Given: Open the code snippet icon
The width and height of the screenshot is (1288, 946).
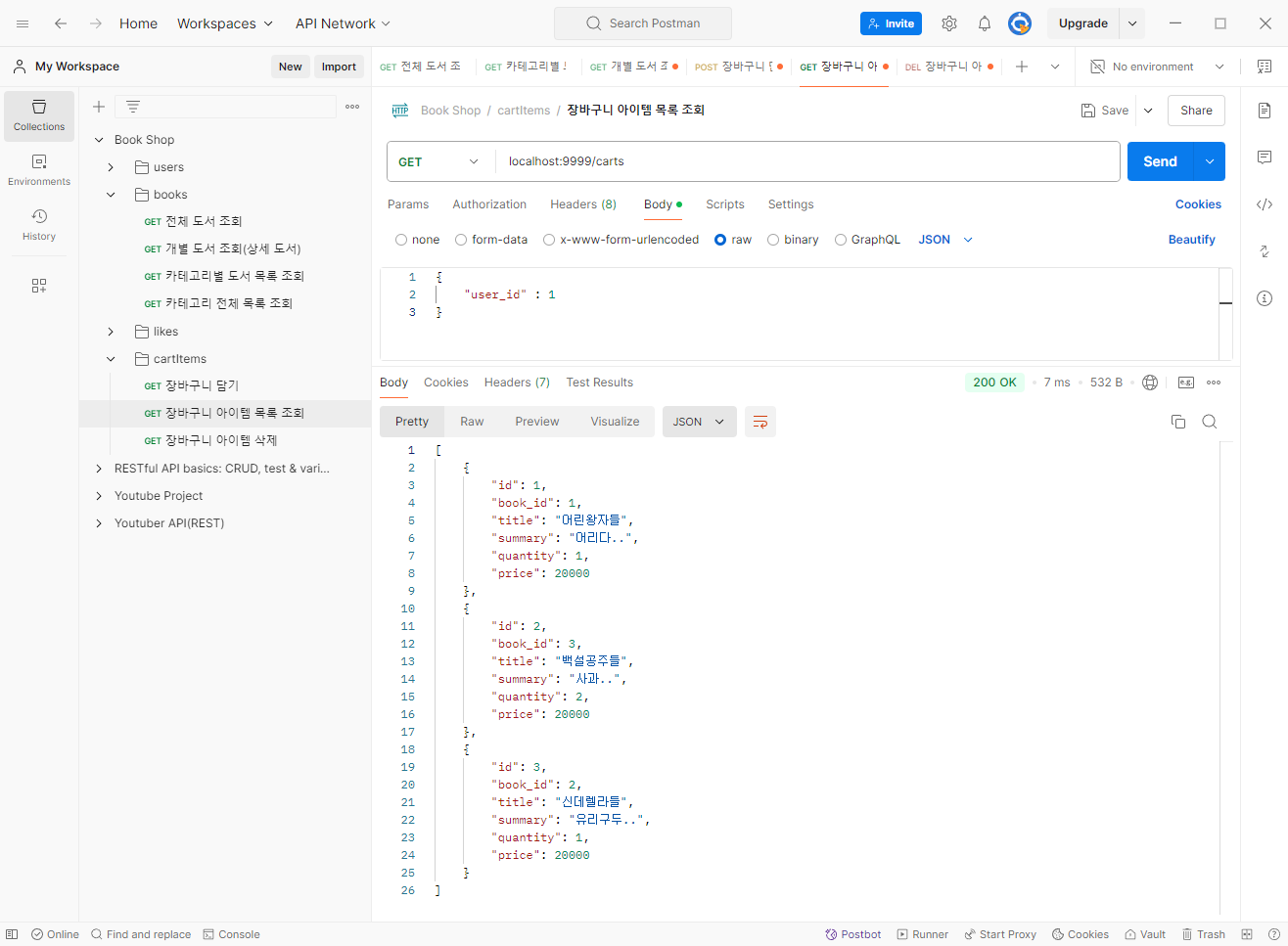Looking at the screenshot, I should coord(1265,204).
